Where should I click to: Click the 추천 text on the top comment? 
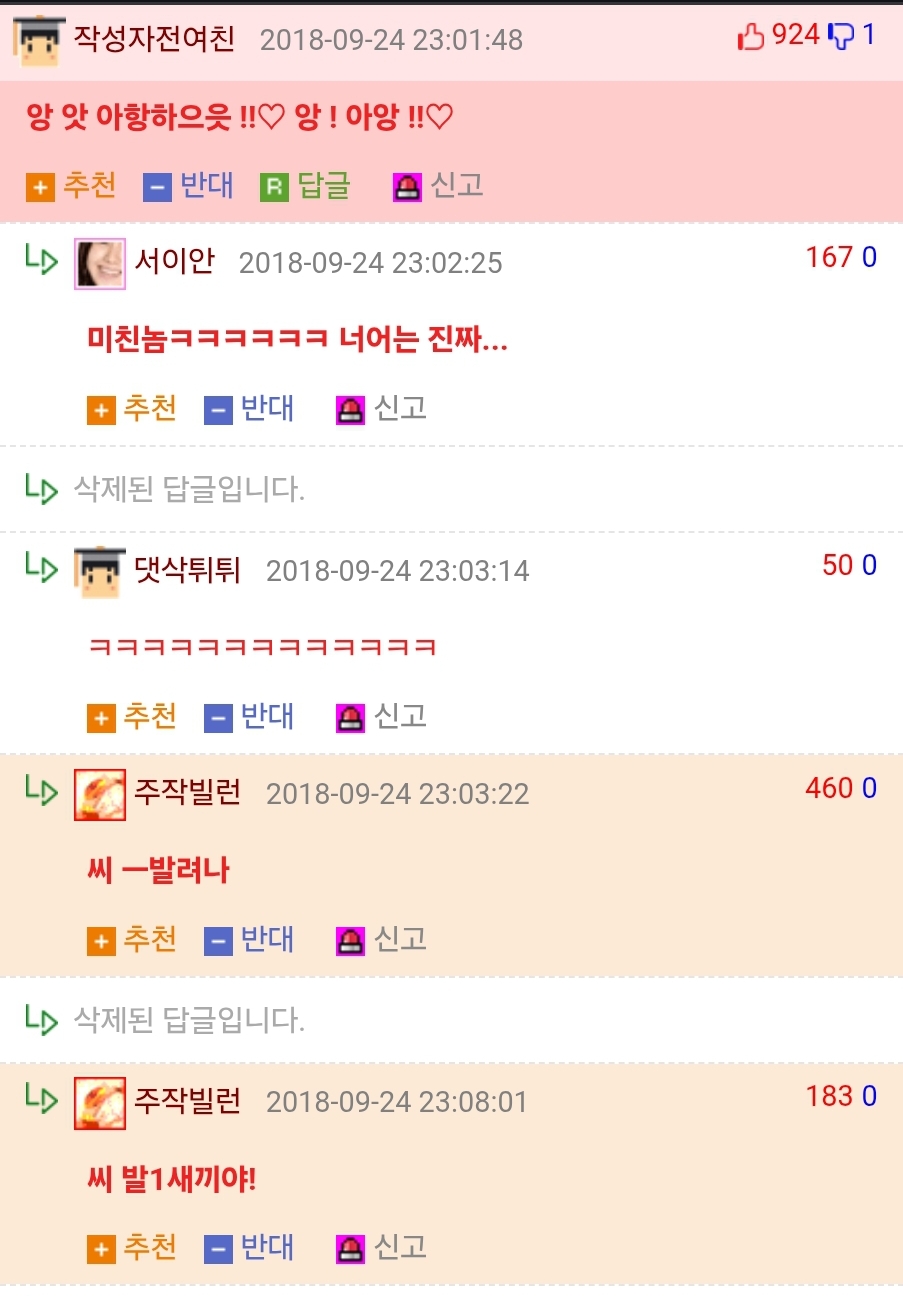click(90, 185)
